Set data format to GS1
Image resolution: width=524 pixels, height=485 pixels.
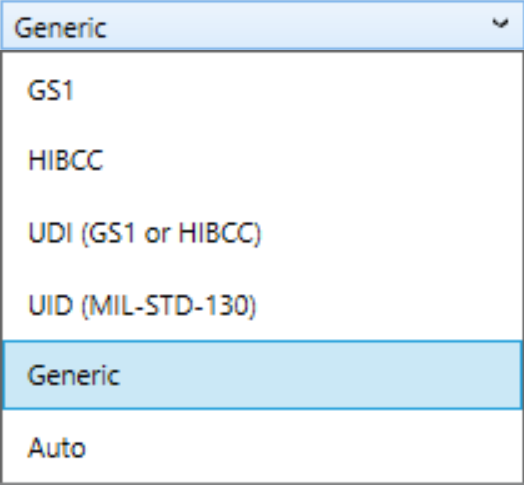click(262, 90)
